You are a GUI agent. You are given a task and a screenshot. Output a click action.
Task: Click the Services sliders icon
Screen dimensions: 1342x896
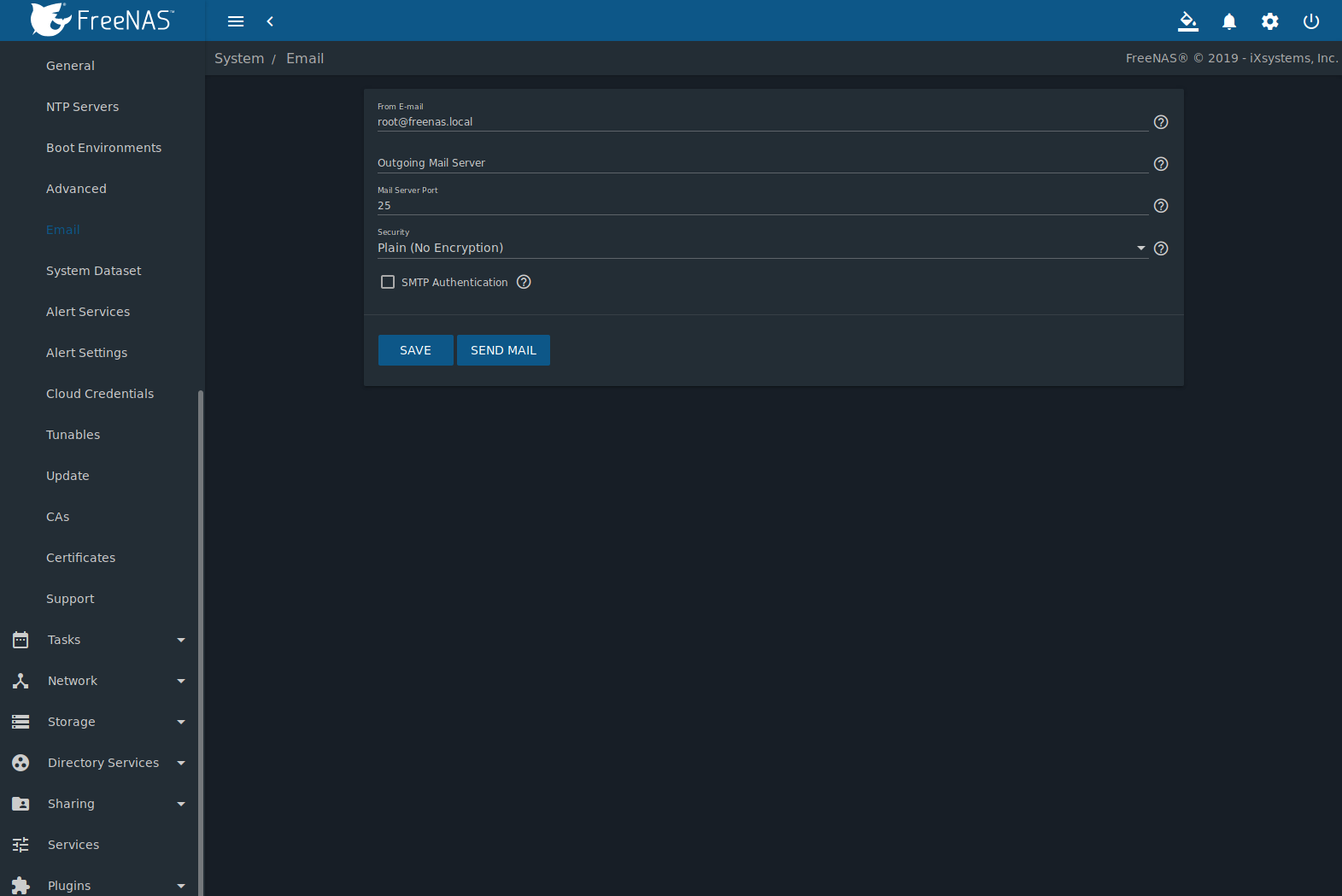[x=21, y=845]
